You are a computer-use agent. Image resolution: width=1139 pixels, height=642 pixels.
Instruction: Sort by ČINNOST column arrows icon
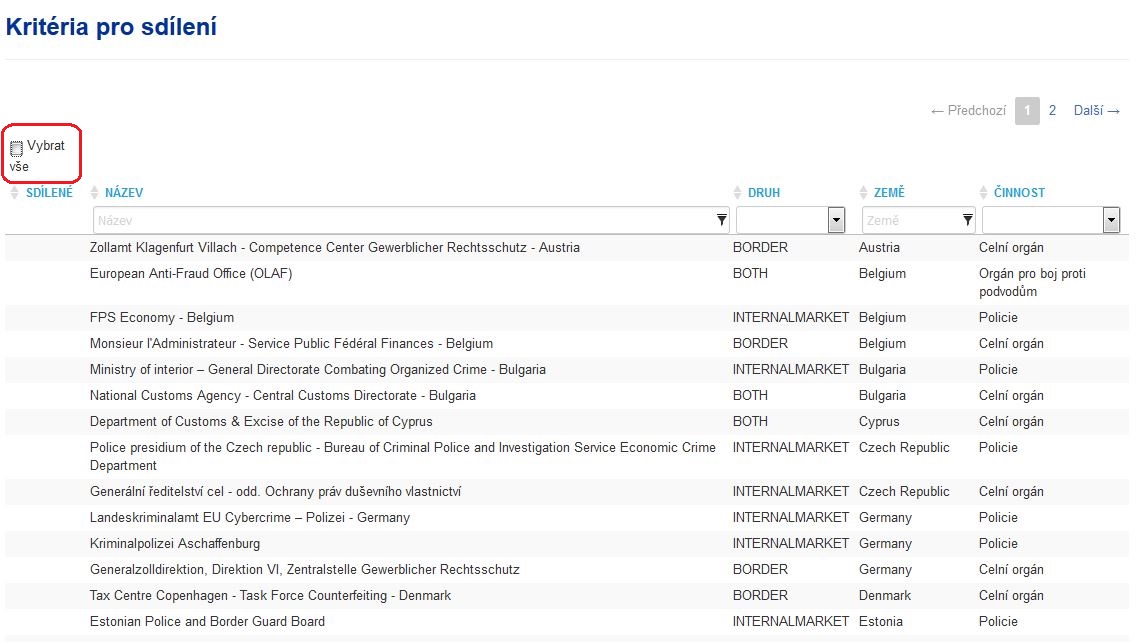coord(984,192)
